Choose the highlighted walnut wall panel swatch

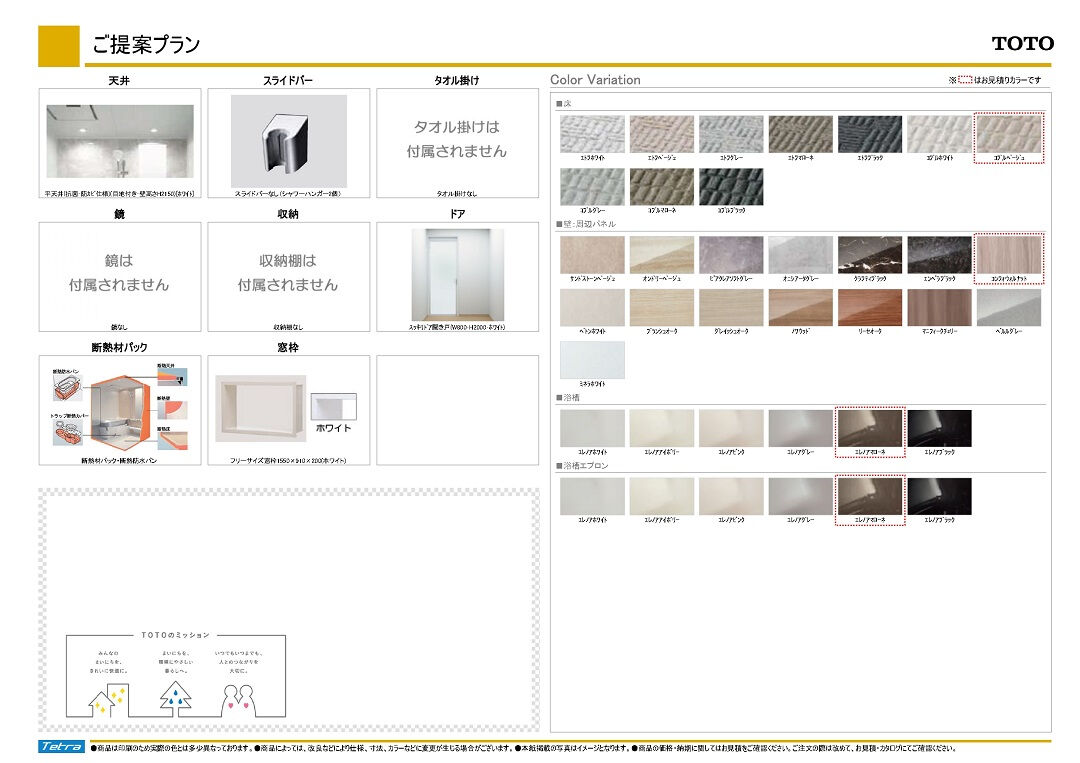(x=1009, y=255)
